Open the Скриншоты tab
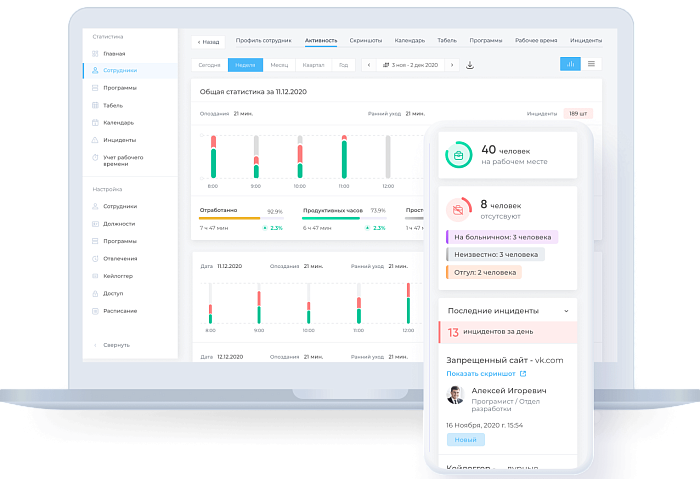Viewport: 700px width, 479px height. [x=365, y=41]
